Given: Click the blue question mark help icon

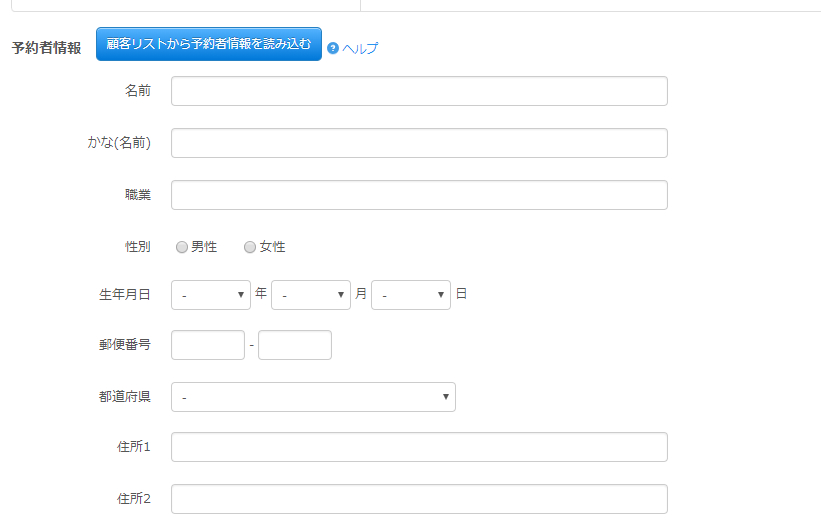Looking at the screenshot, I should (x=333, y=48).
